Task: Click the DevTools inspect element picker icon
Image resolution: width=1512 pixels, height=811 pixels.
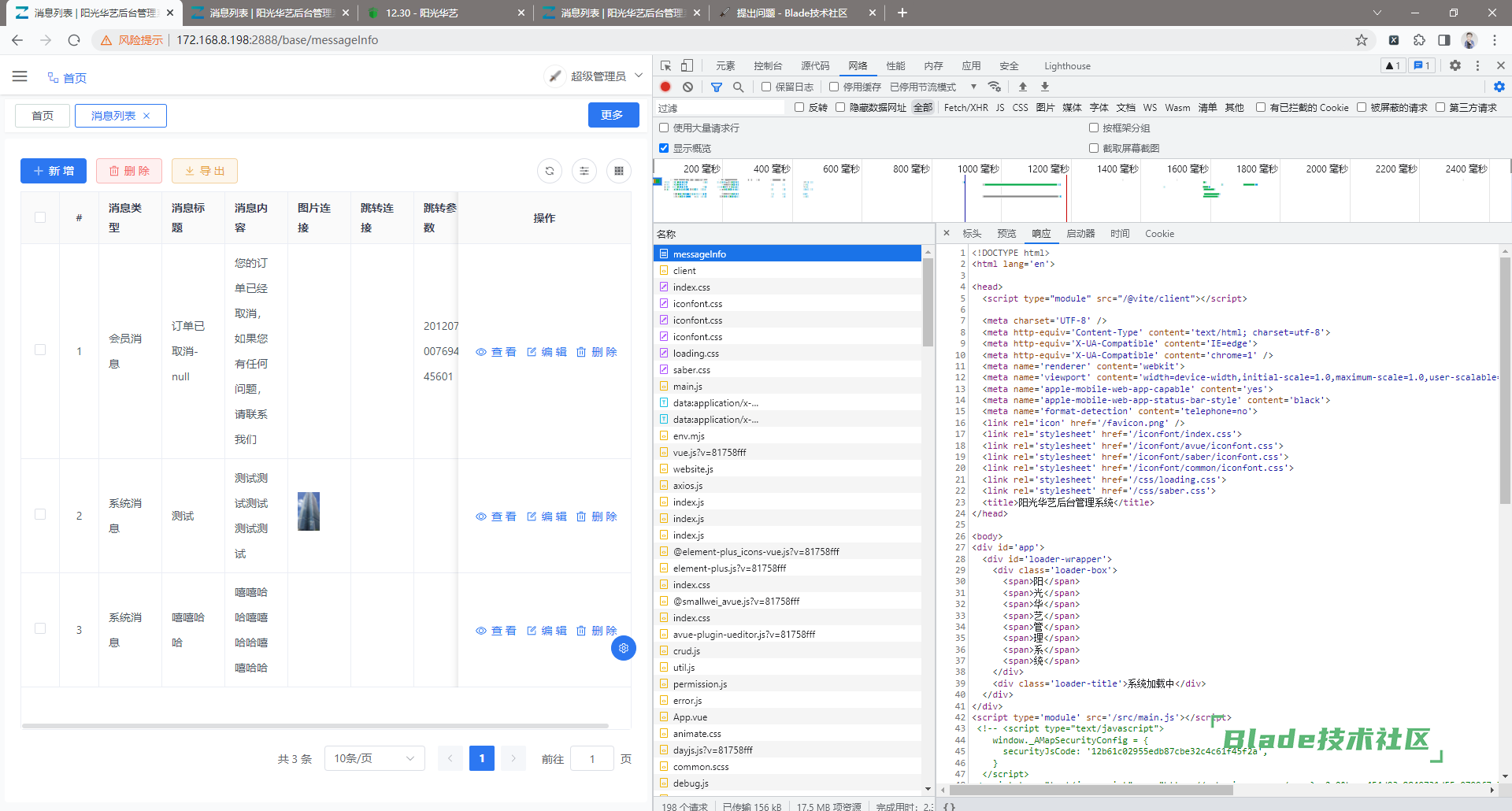Action: 666,66
